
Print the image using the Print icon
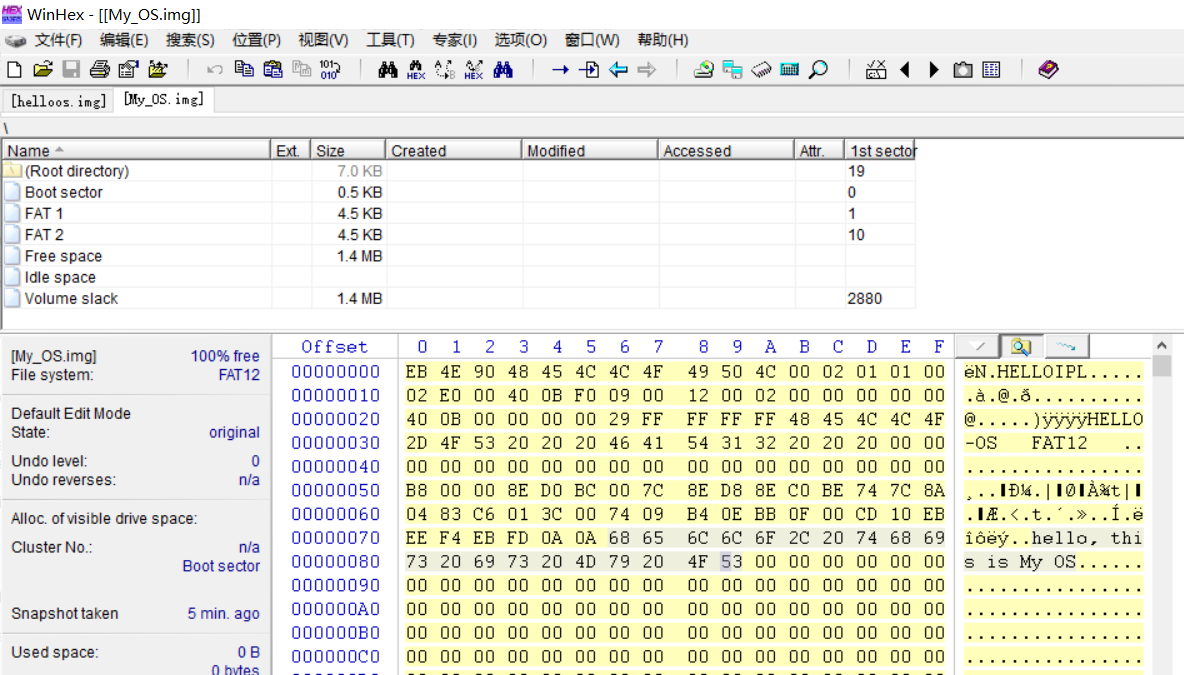(99, 69)
